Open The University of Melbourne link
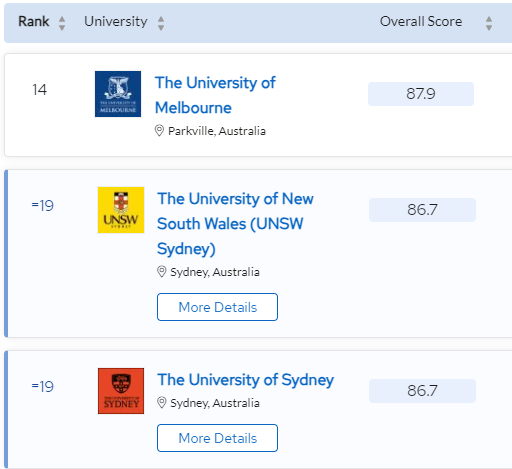 [215, 95]
